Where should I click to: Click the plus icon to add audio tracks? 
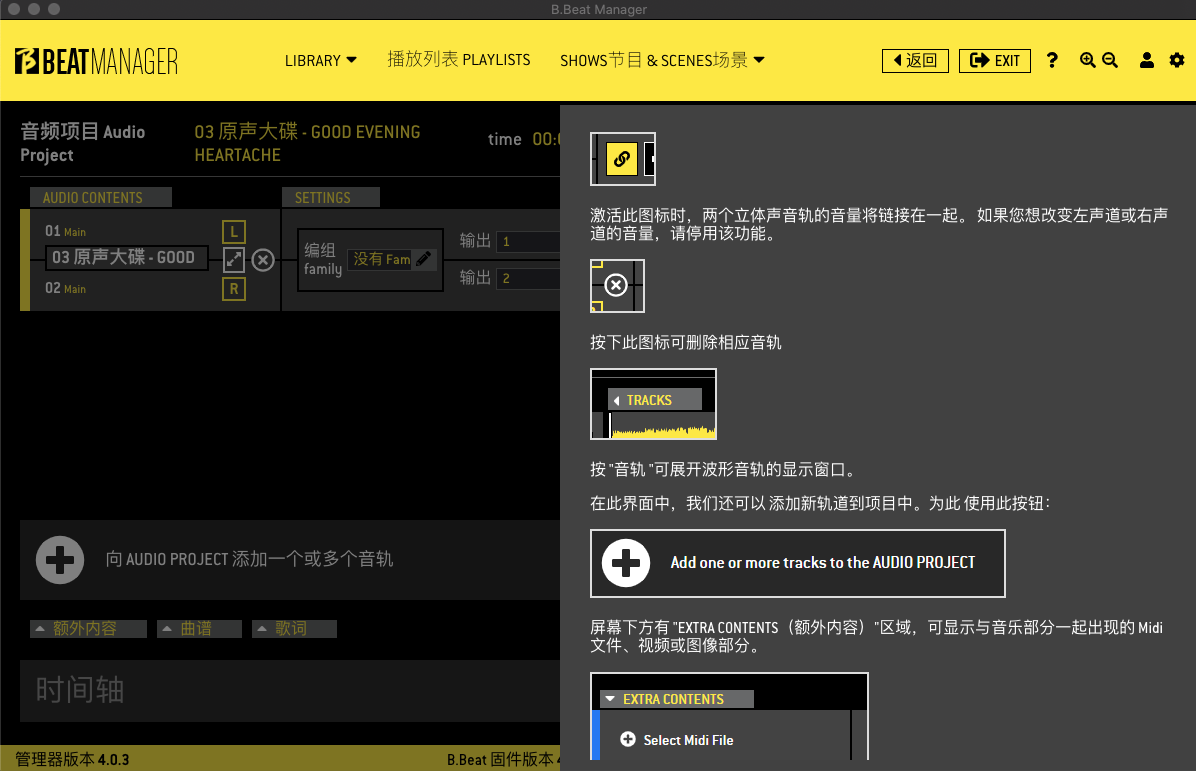[59, 560]
